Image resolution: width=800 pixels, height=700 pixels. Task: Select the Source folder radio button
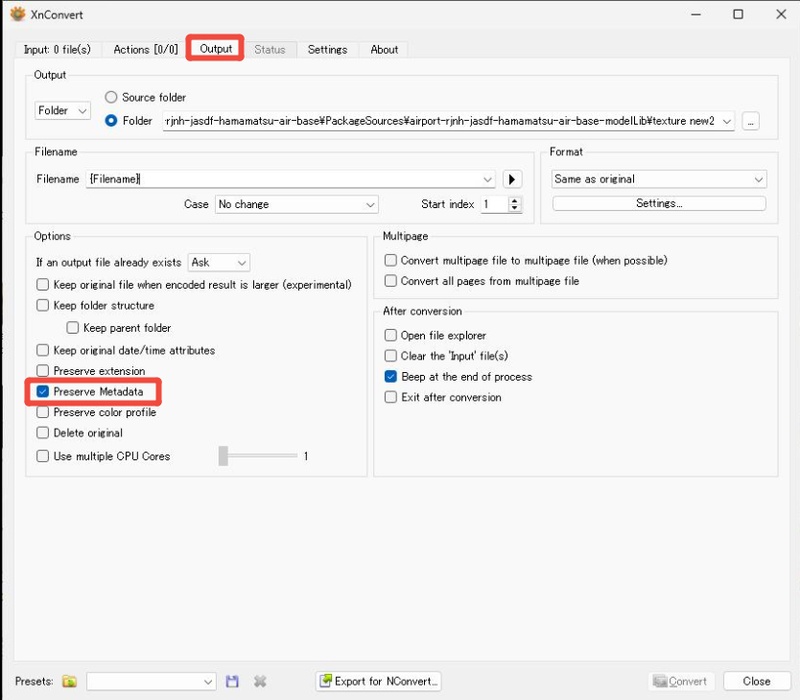[x=111, y=97]
